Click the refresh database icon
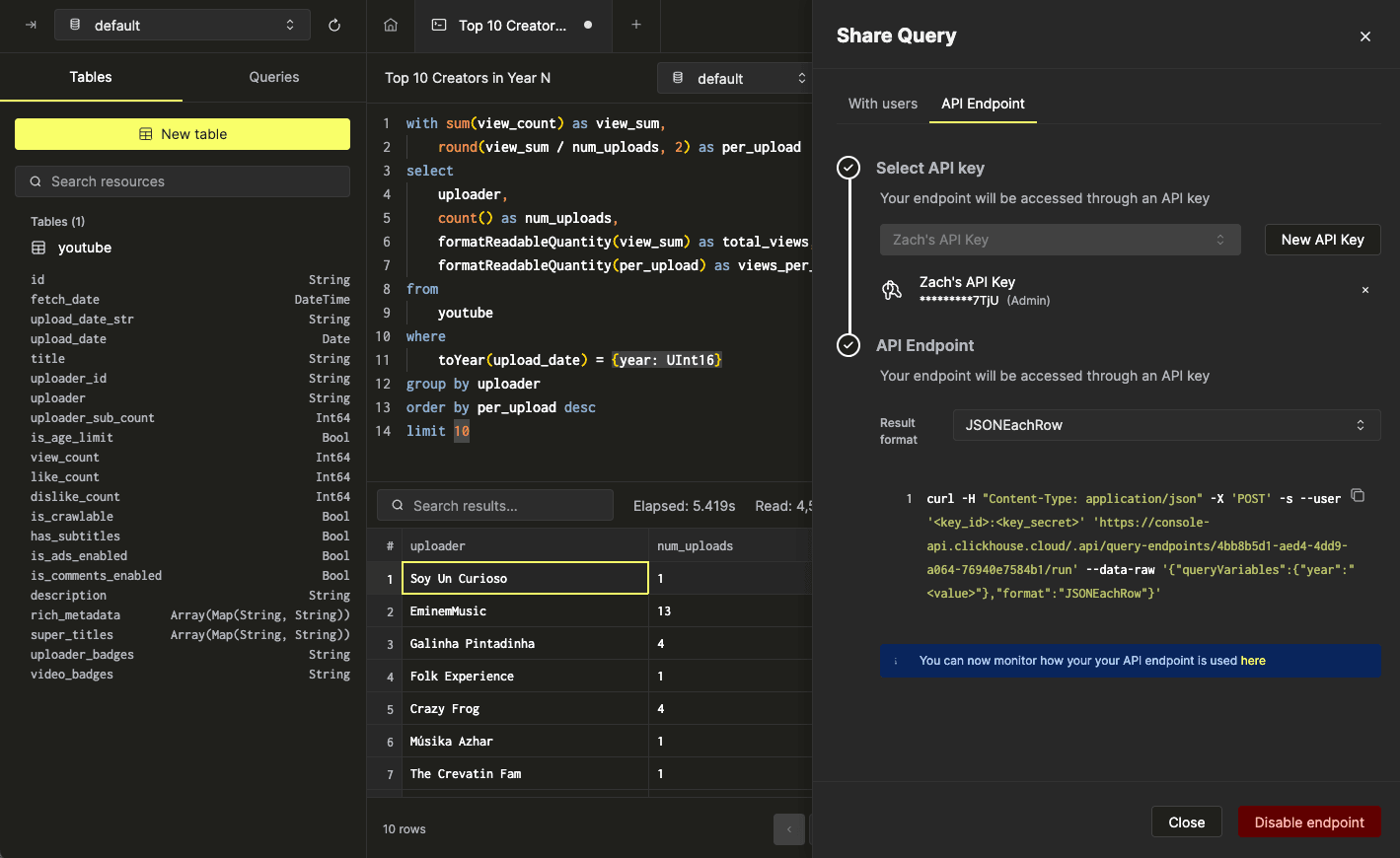This screenshot has height=858, width=1400. point(334,25)
